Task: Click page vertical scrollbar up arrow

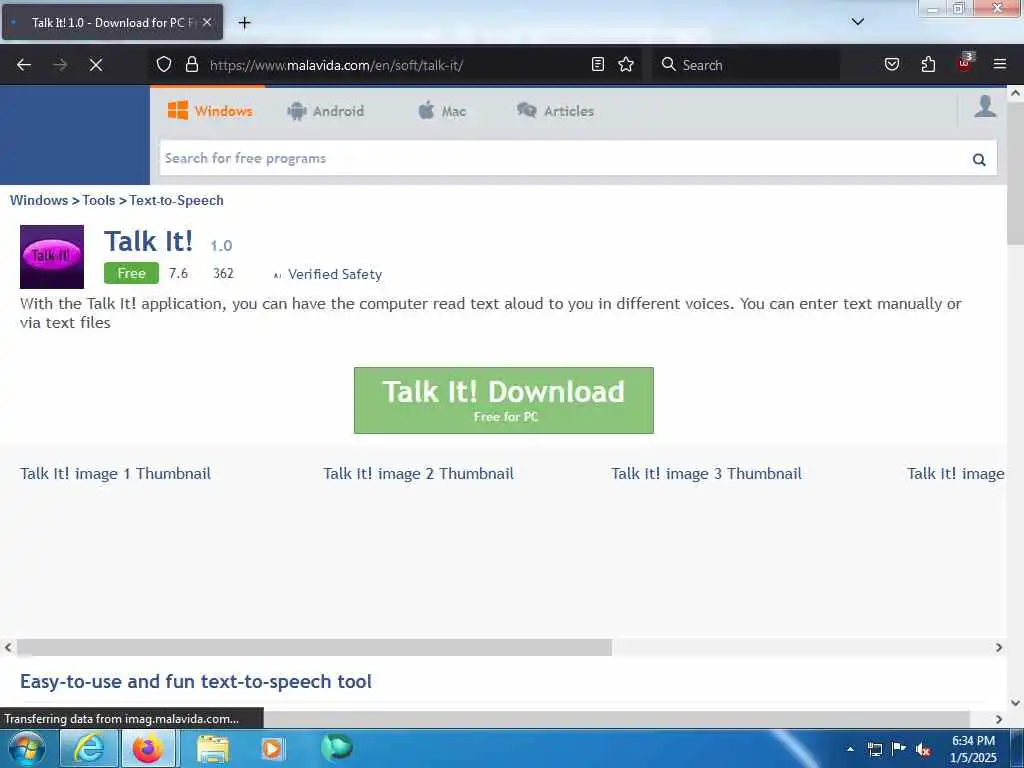Action: click(1016, 93)
